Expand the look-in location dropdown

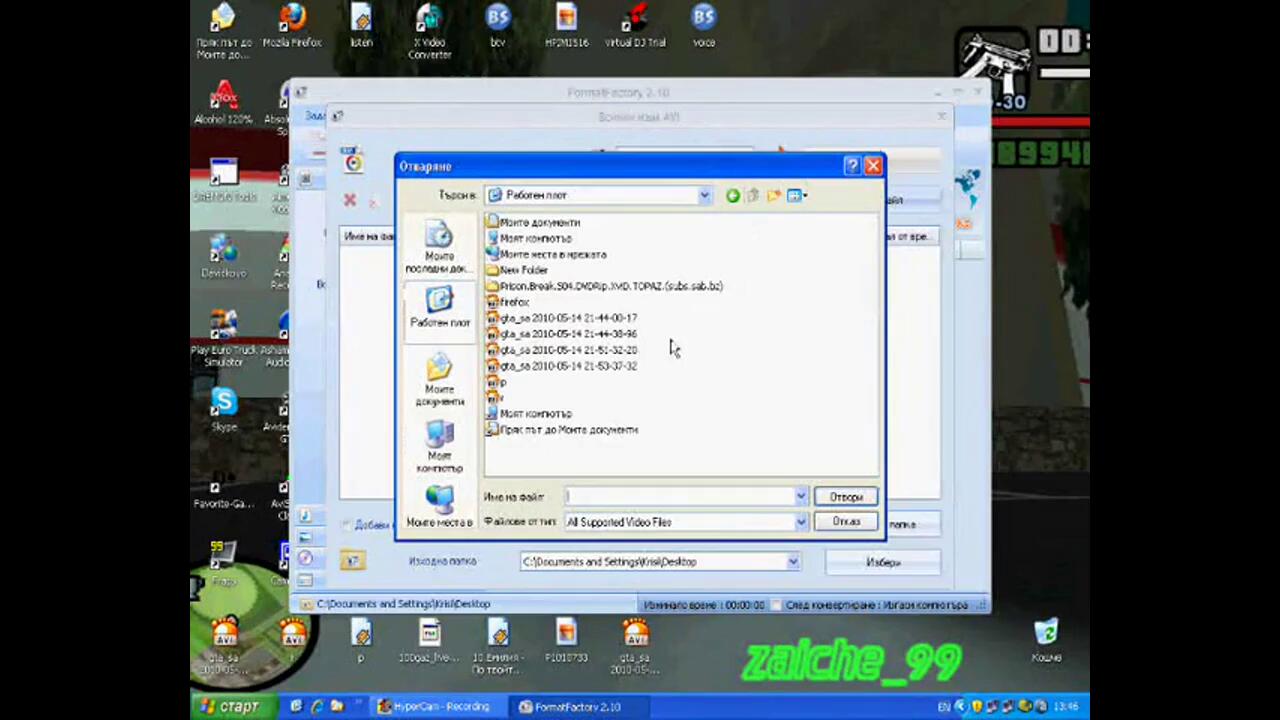[705, 196]
